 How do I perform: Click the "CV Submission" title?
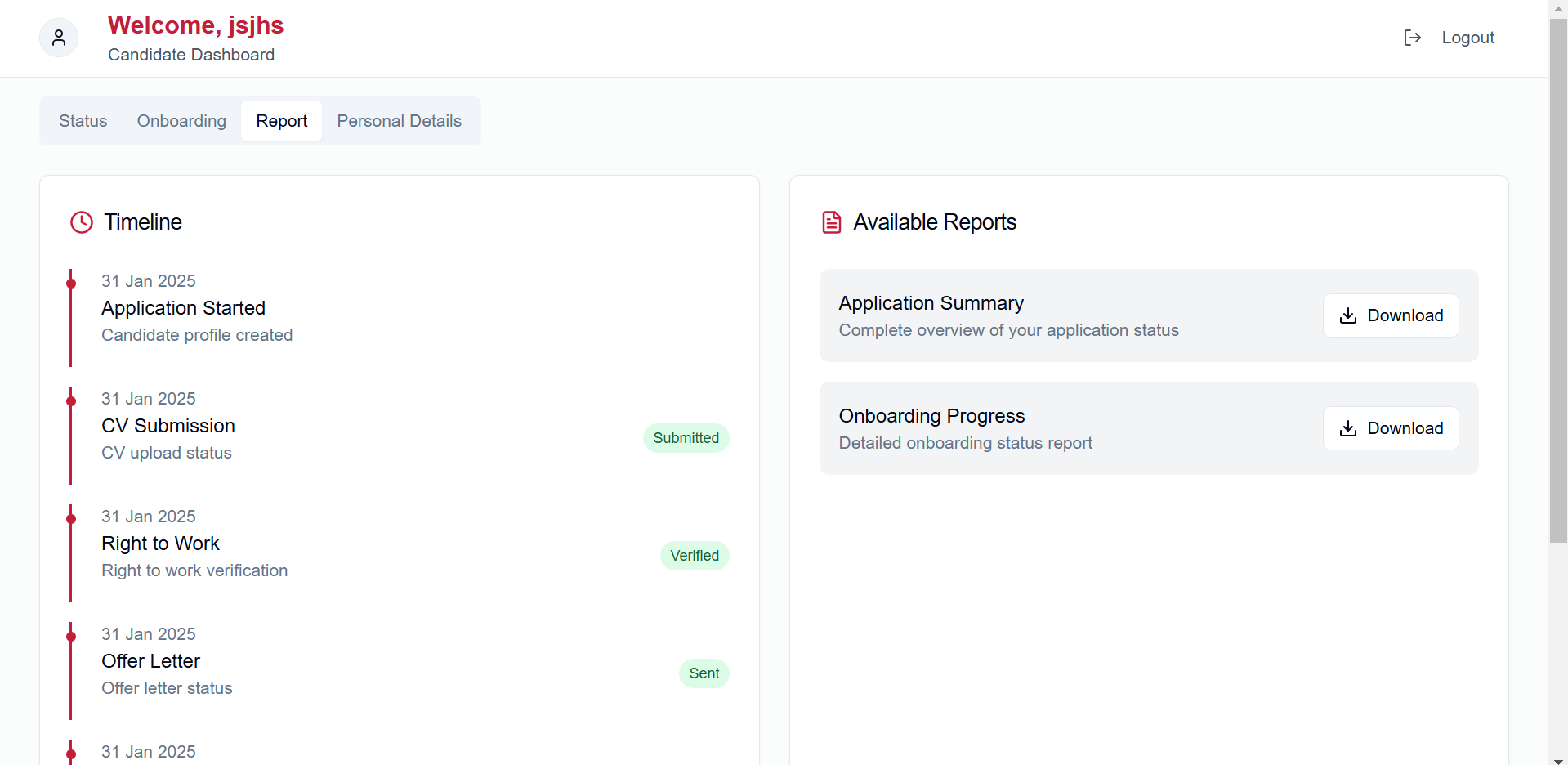pyautogui.click(x=168, y=426)
